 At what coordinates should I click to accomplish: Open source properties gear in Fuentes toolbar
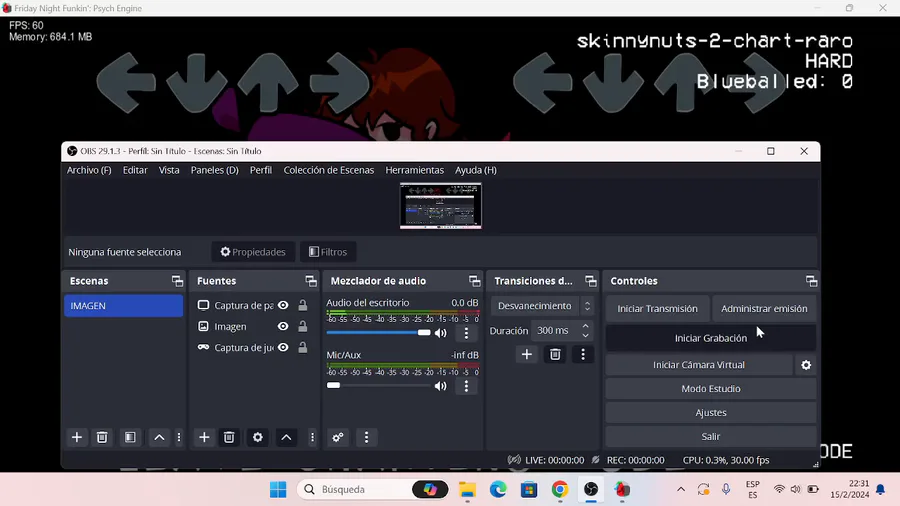[258, 437]
